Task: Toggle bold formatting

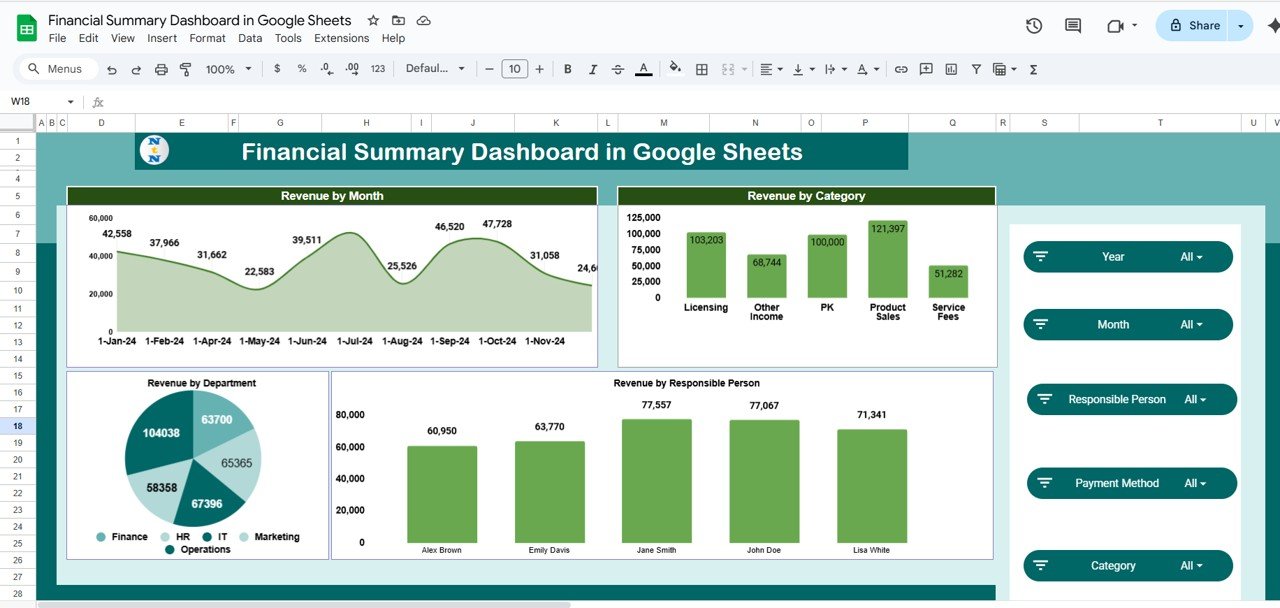Action: click(568, 70)
